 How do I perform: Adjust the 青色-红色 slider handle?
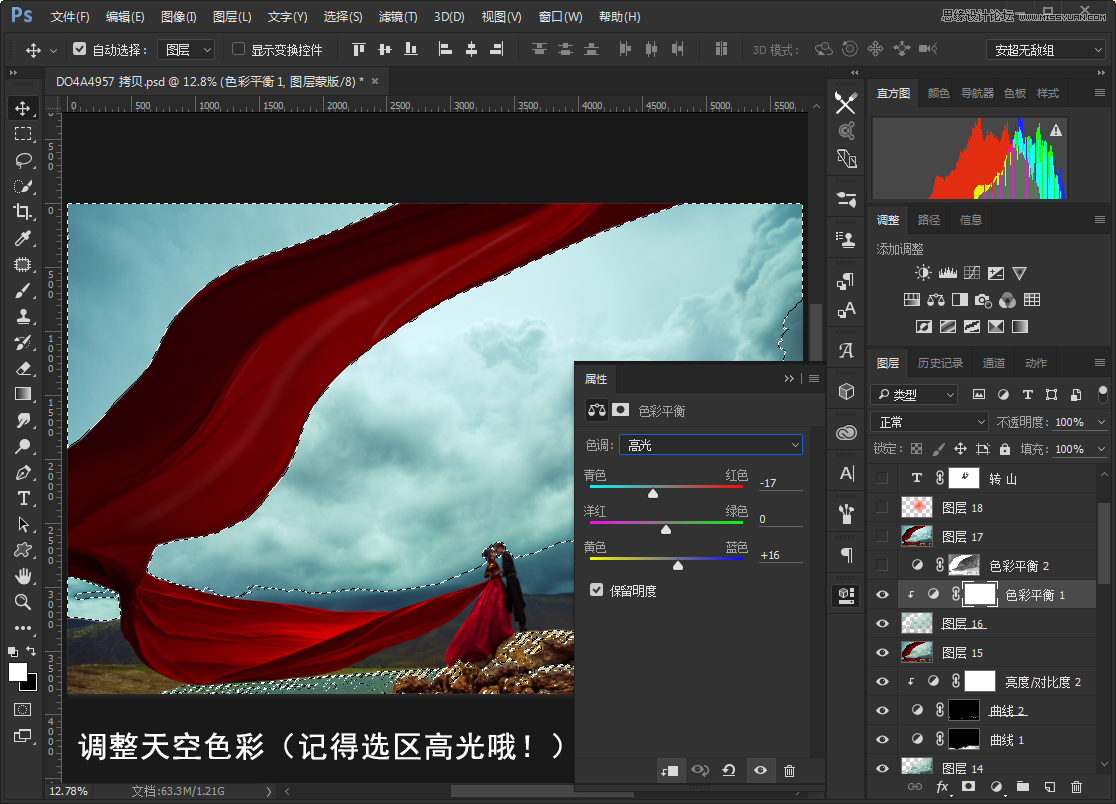[653, 493]
